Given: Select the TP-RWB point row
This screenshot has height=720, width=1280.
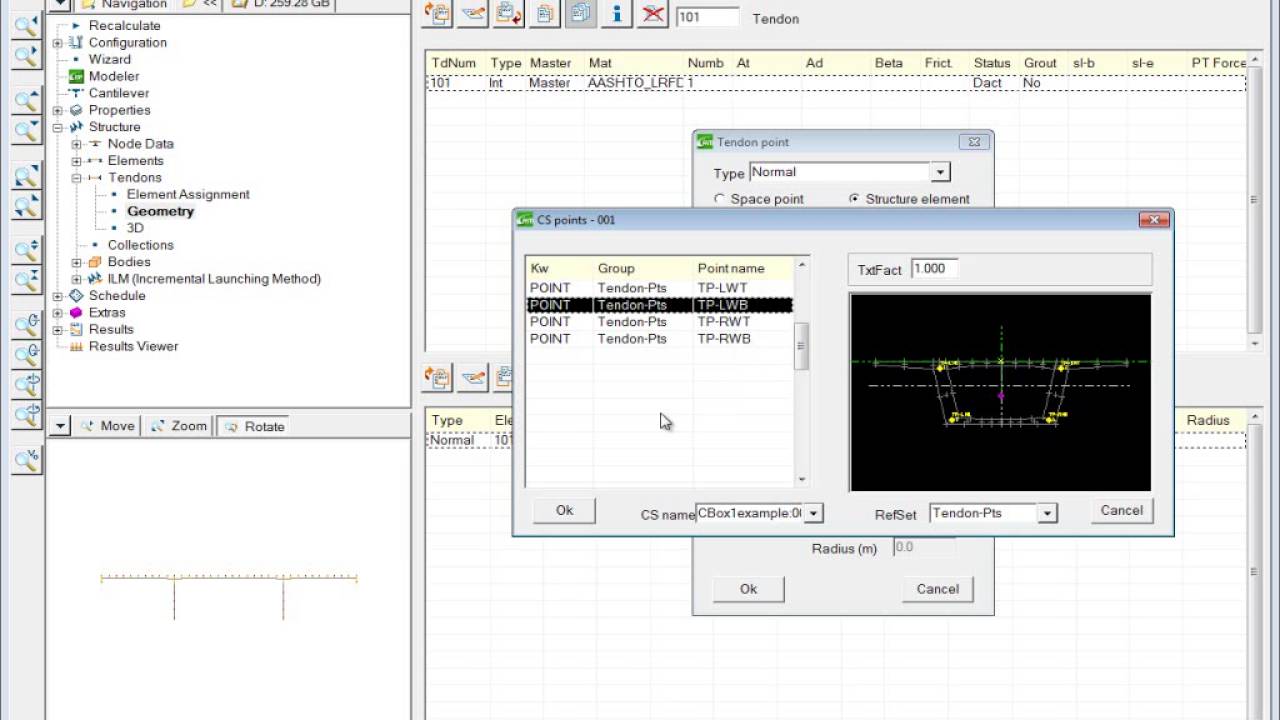Looking at the screenshot, I should tap(660, 339).
